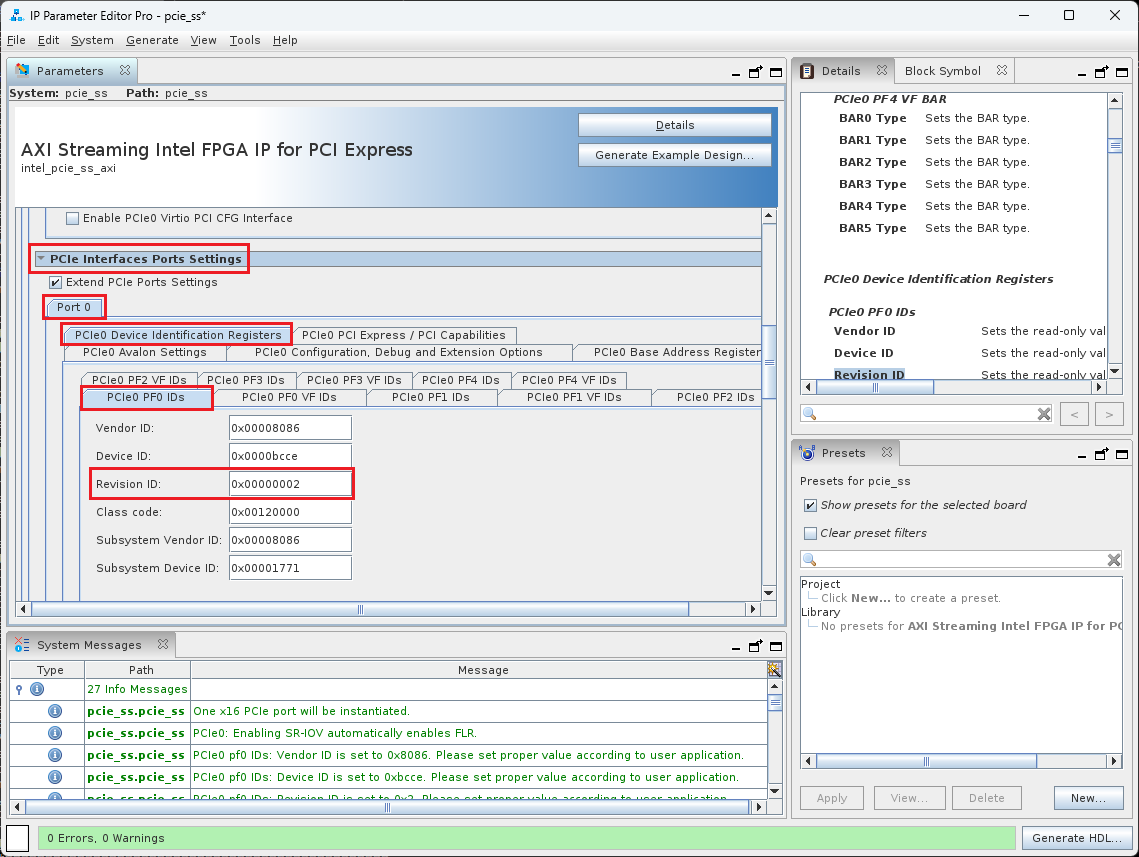Click the System Messages filter icon
The height and width of the screenshot is (857, 1139).
[x=774, y=669]
